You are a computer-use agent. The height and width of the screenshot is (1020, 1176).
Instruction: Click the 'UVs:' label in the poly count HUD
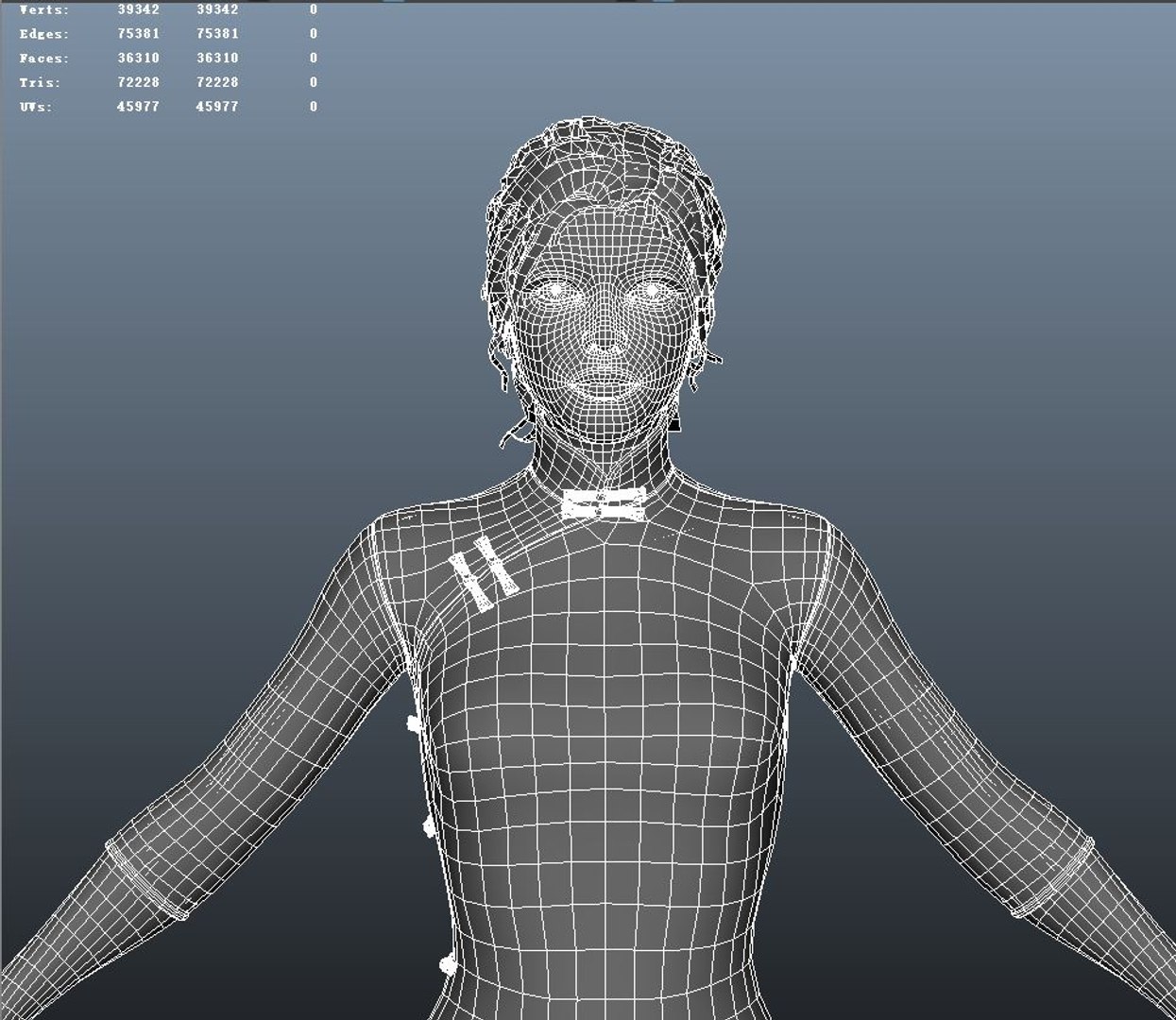coord(36,108)
